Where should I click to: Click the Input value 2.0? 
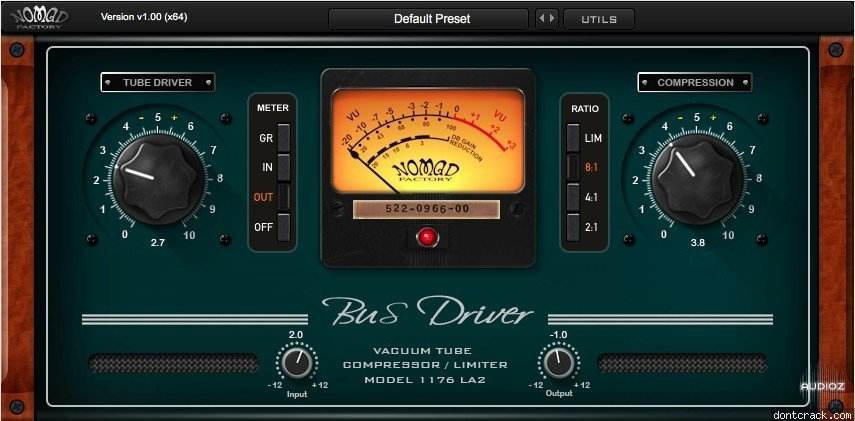point(296,334)
